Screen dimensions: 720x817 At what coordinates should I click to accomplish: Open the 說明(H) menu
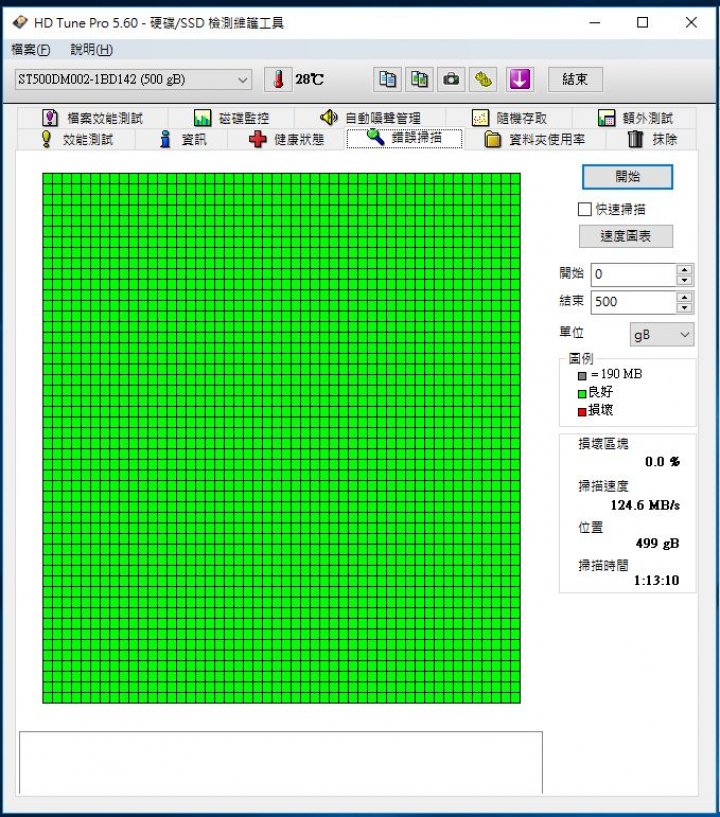[92, 49]
